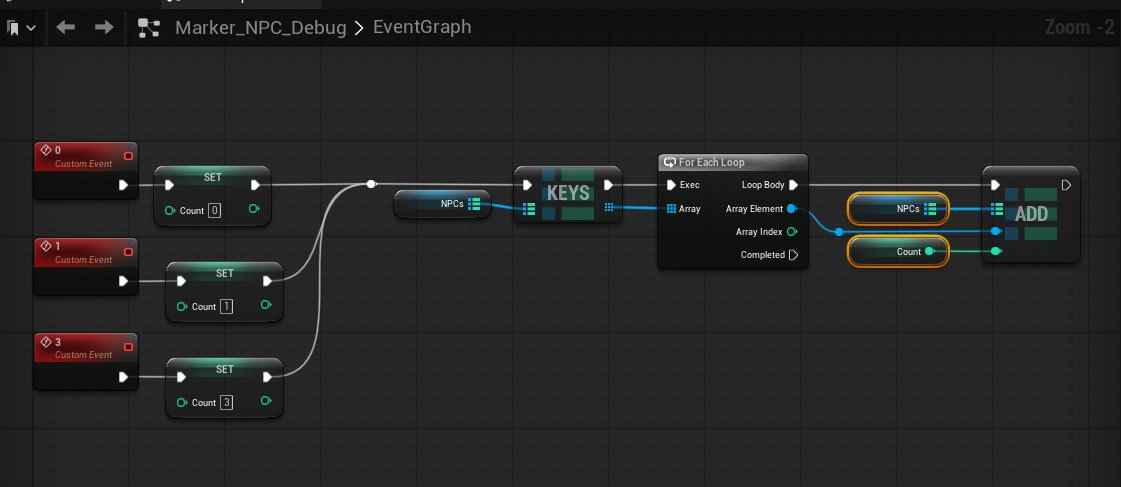The height and width of the screenshot is (487, 1121).
Task: Open the bookmarks dropdown in breadcrumb bar
Action: (x=21, y=28)
